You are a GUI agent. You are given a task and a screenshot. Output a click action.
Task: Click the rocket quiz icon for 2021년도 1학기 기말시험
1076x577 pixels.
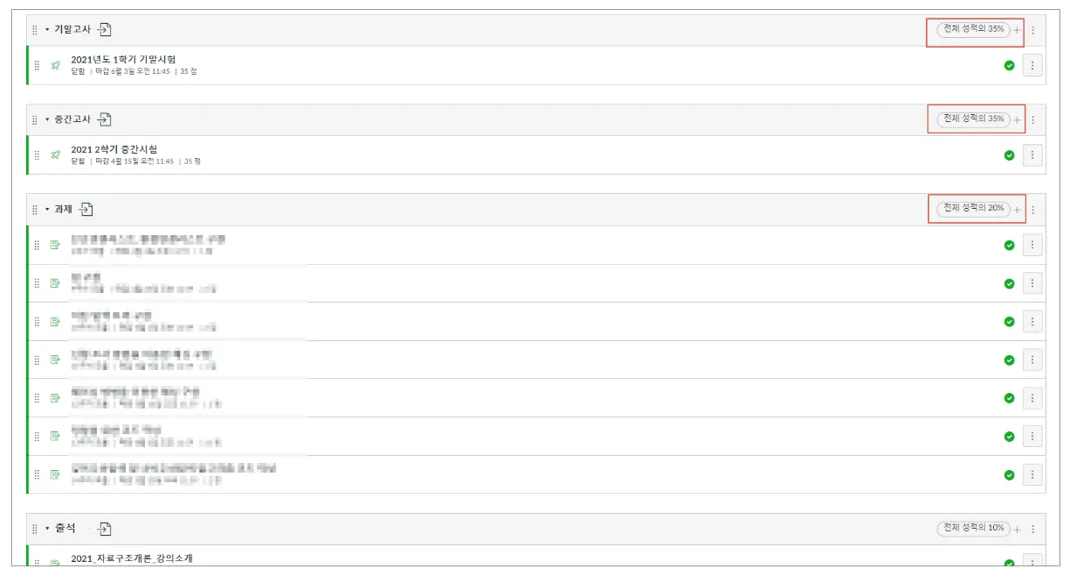pos(56,66)
